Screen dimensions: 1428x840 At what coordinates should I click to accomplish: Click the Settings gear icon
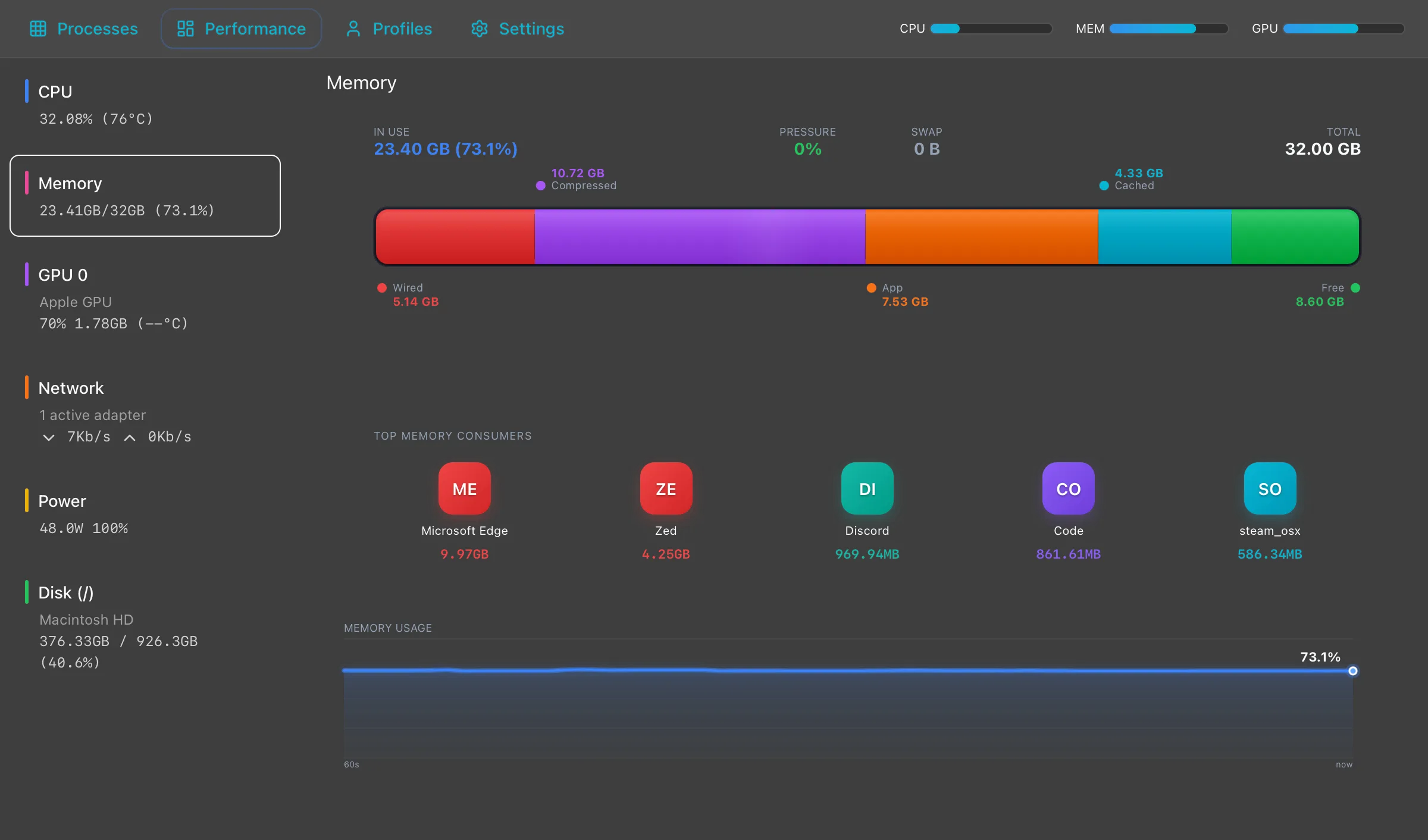(480, 29)
